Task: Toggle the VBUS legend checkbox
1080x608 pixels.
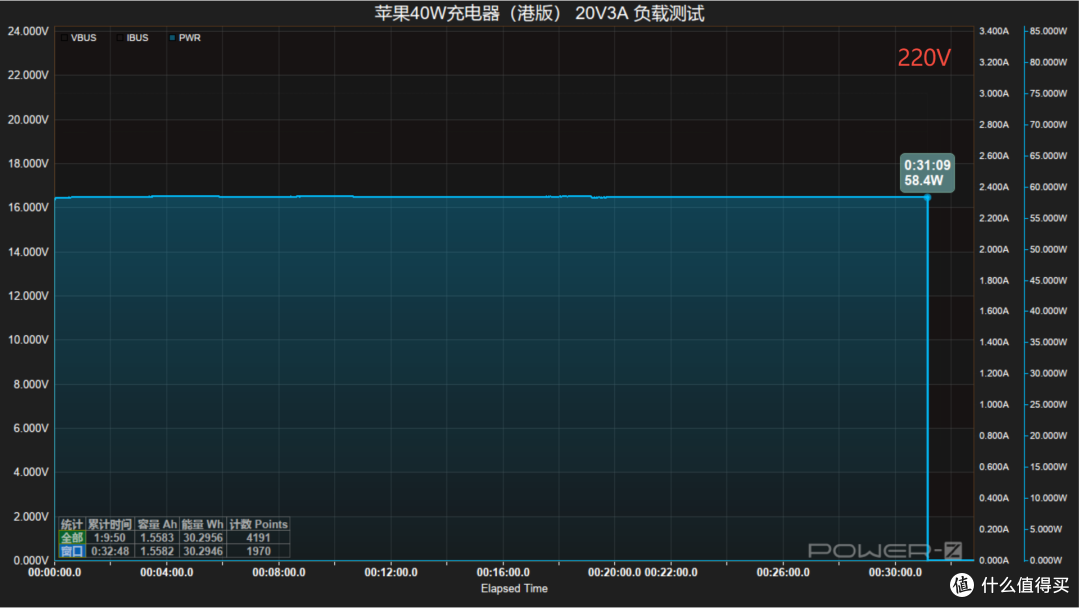Action: pos(65,38)
